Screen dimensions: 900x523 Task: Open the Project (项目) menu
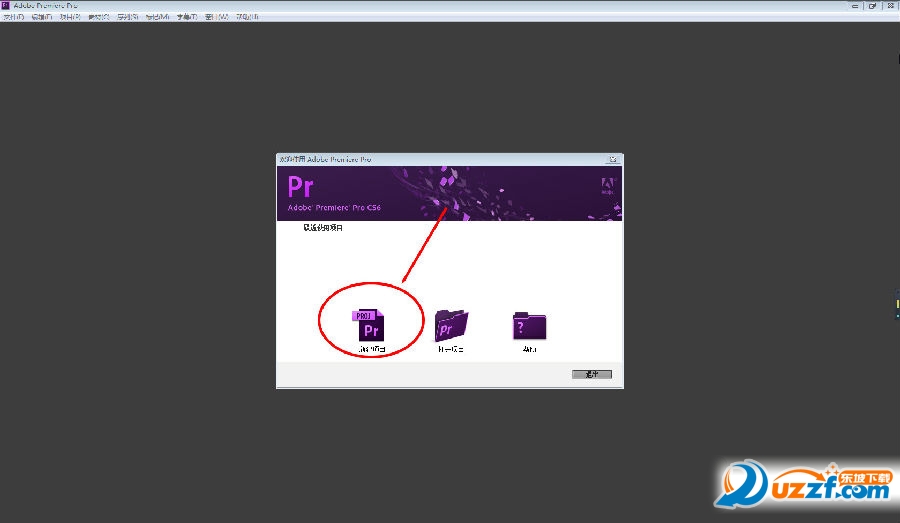[x=69, y=17]
